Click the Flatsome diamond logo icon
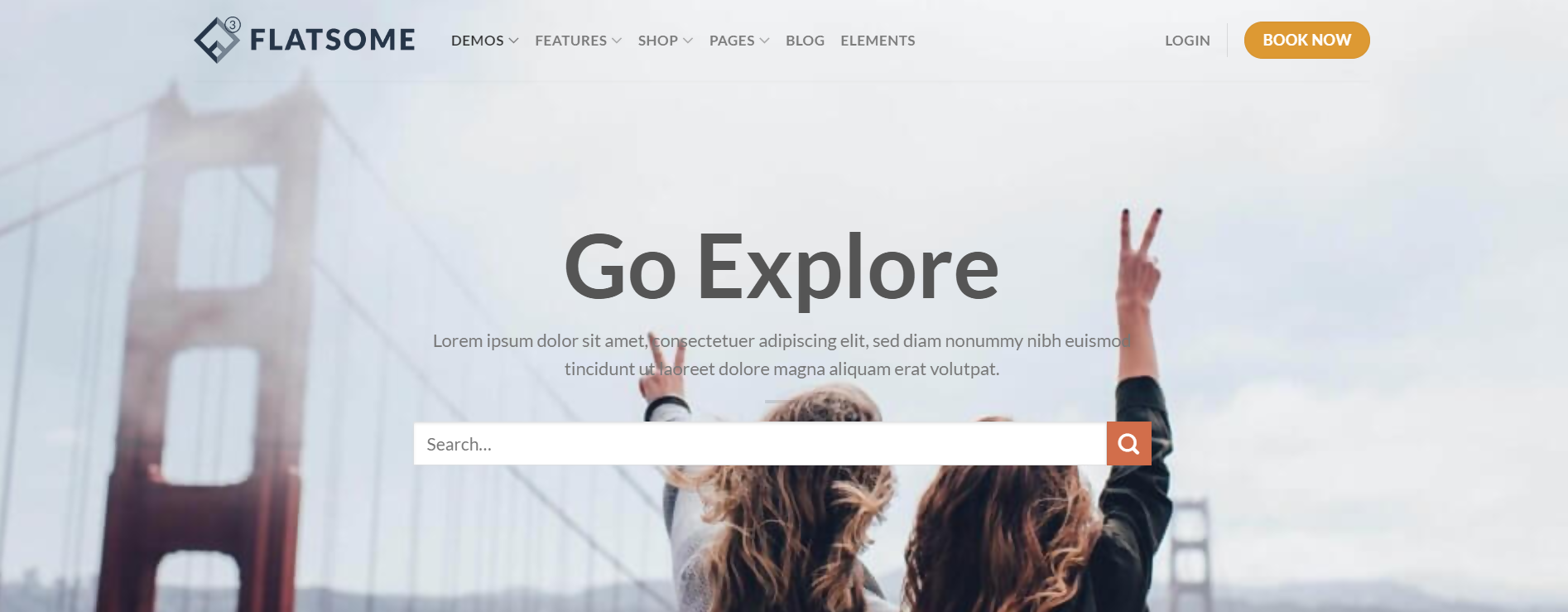Screen dimensions: 1568x612 [217, 40]
